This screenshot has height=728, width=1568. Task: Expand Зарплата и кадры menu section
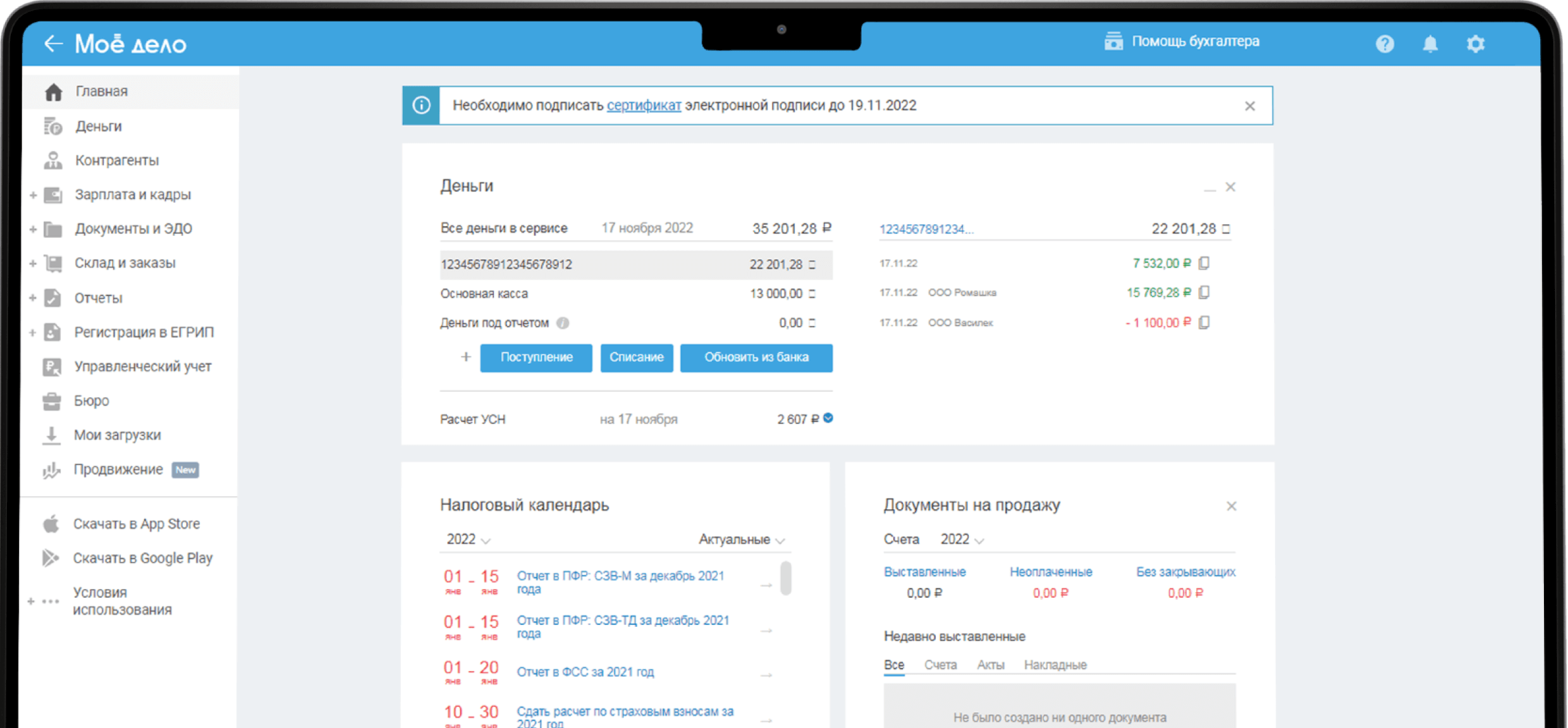(x=33, y=195)
